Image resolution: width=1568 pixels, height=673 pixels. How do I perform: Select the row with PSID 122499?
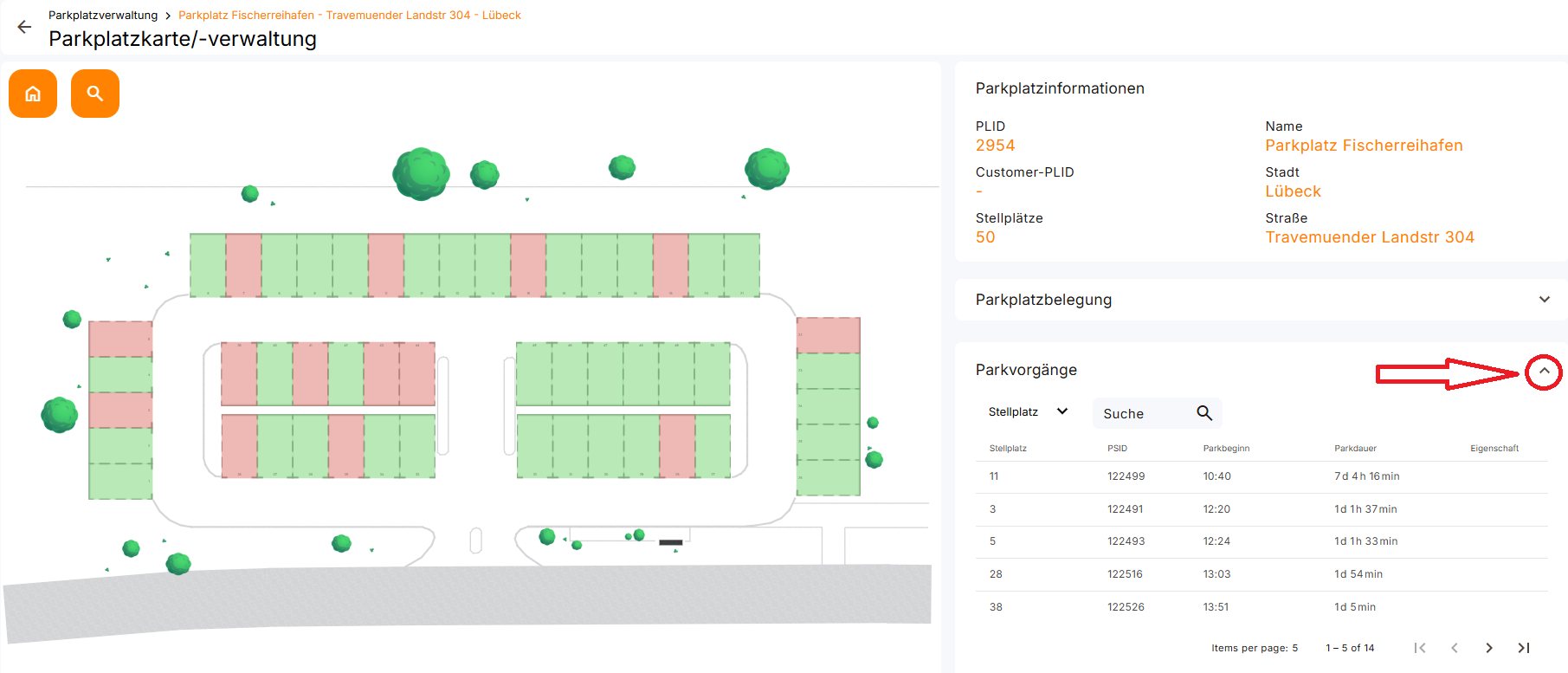(1126, 476)
